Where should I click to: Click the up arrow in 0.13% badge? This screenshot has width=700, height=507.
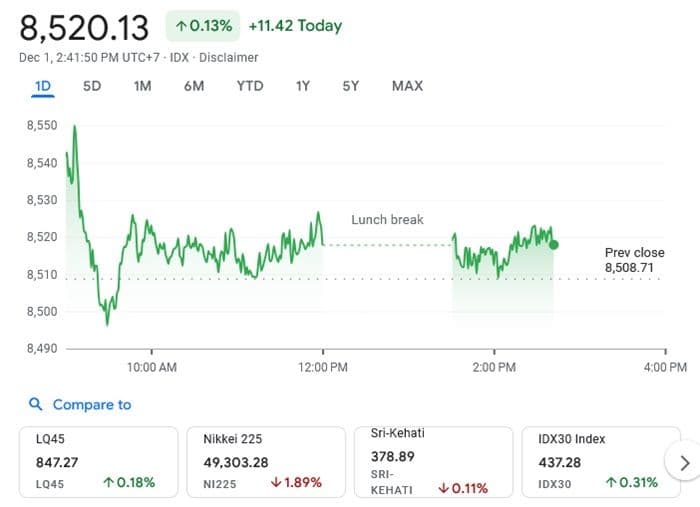pos(180,26)
